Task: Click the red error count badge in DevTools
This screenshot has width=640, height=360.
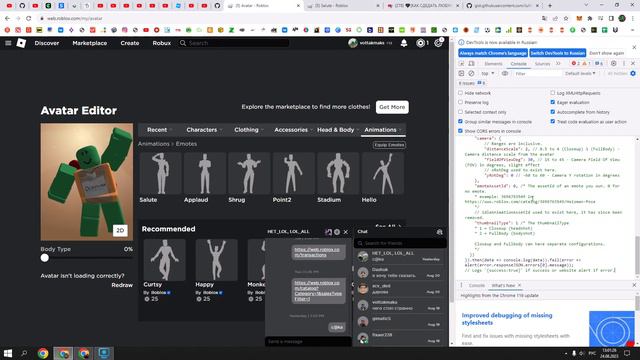Action: pyautogui.click(x=575, y=64)
